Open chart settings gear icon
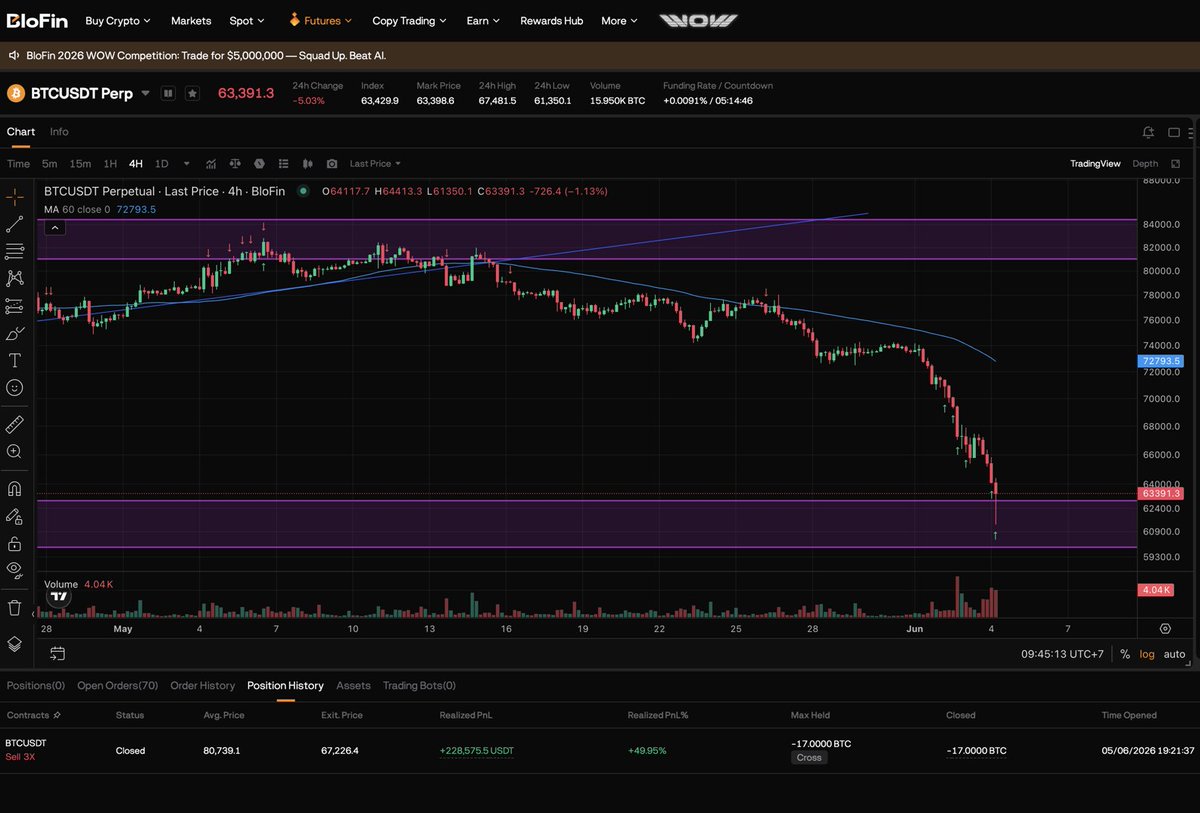Screen dimensions: 1200x813 [x=1165, y=629]
